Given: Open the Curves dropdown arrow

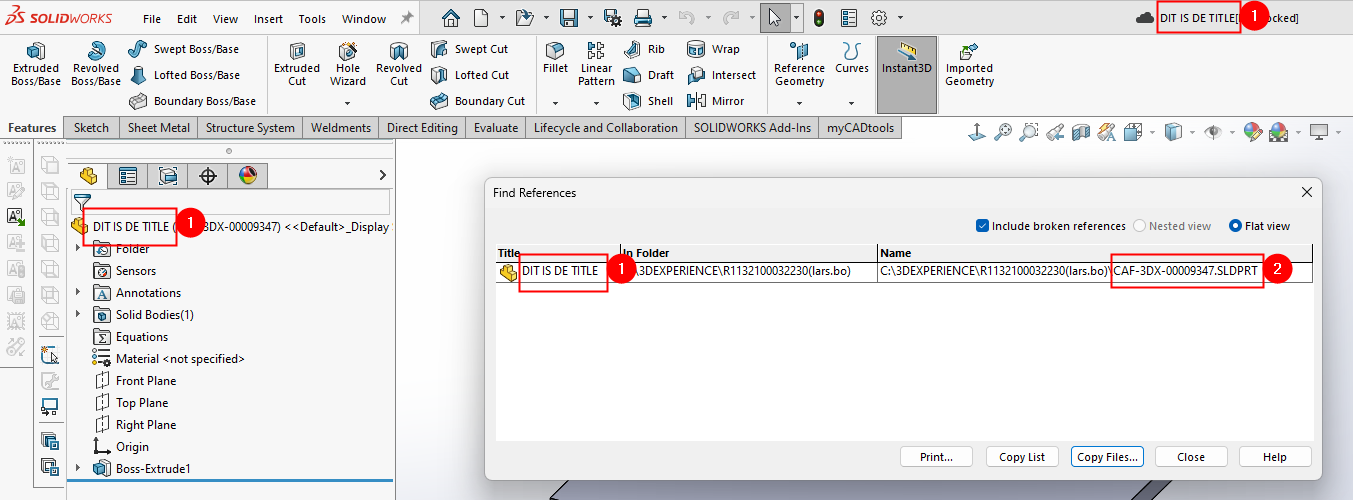Looking at the screenshot, I should point(852,103).
